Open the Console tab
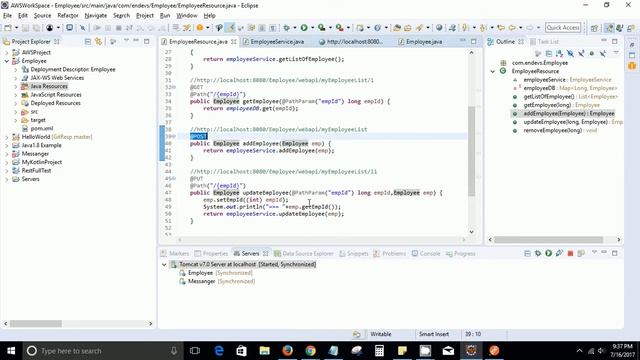The height and width of the screenshot is (360, 640). click(x=426, y=253)
